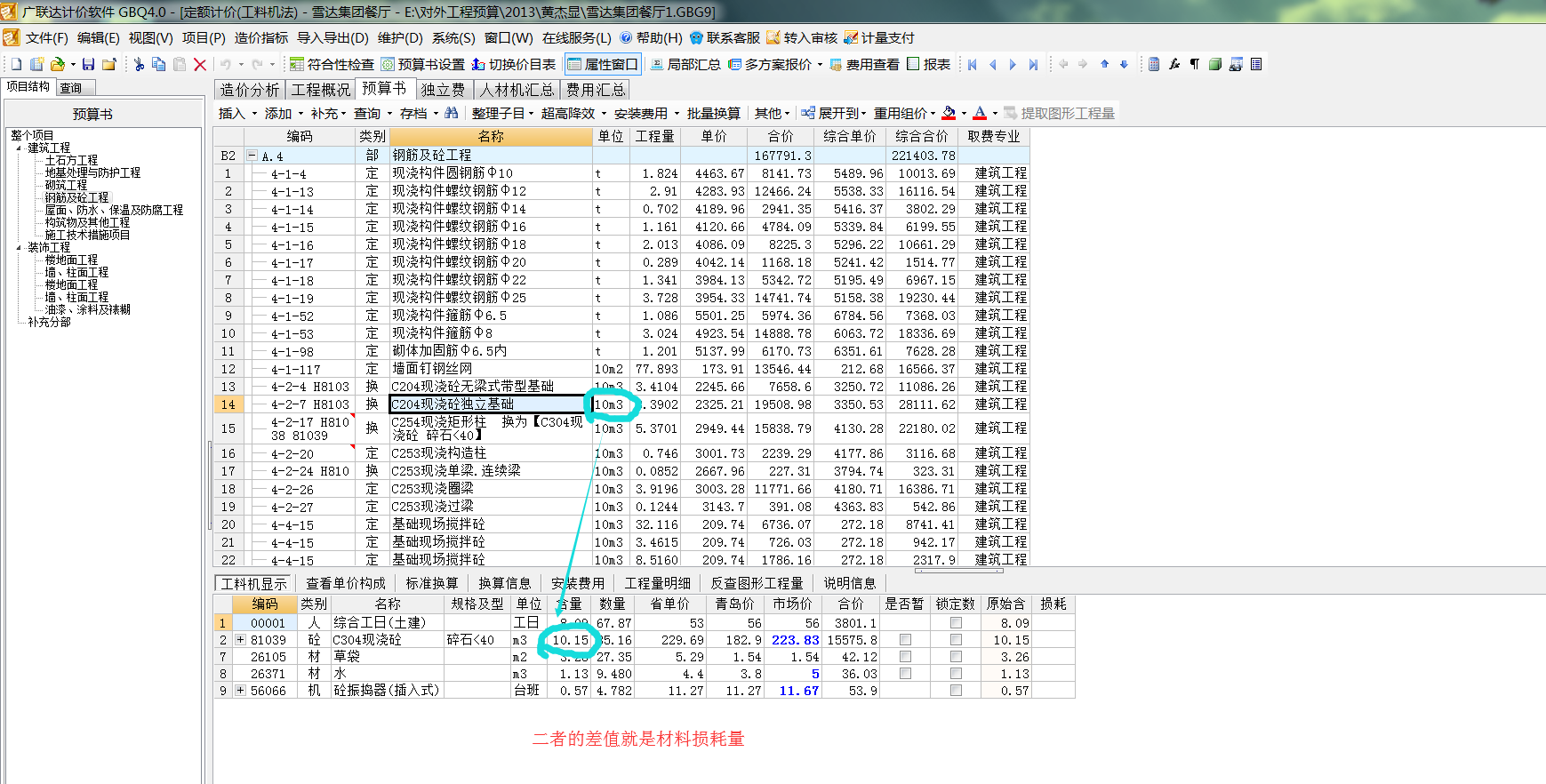Click the 批量换算 button
The height and width of the screenshot is (784, 1546).
(x=713, y=113)
